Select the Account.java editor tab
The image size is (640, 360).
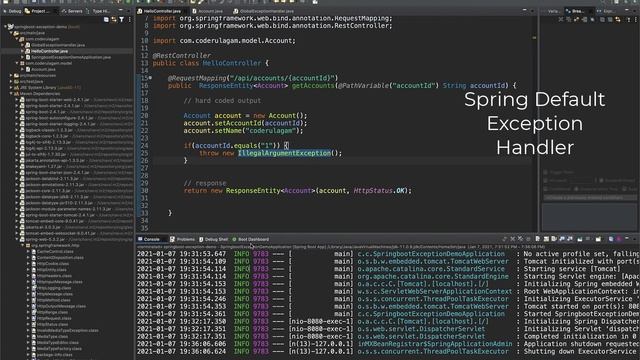coord(208,11)
